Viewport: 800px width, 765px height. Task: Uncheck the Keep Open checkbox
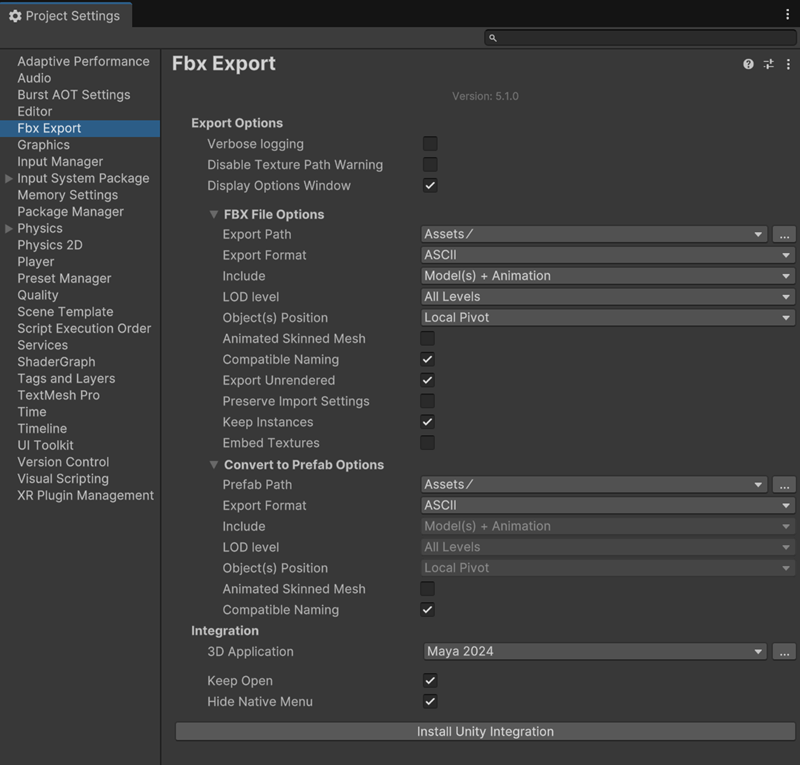coord(429,681)
